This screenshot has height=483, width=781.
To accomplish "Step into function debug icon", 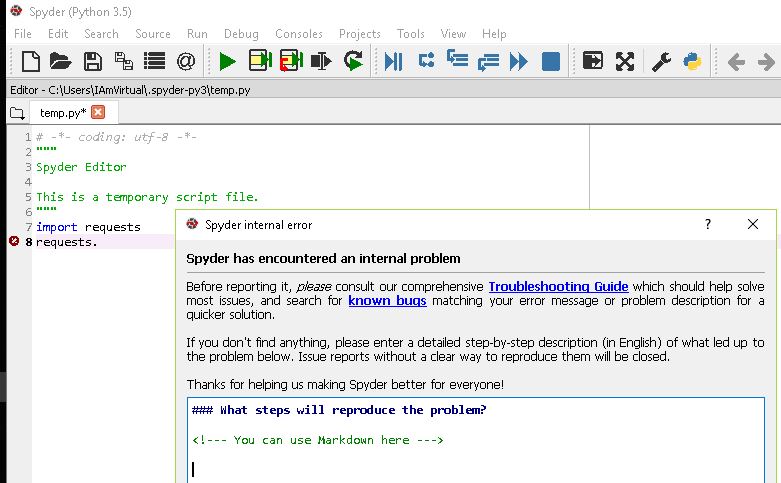I will [x=457, y=58].
